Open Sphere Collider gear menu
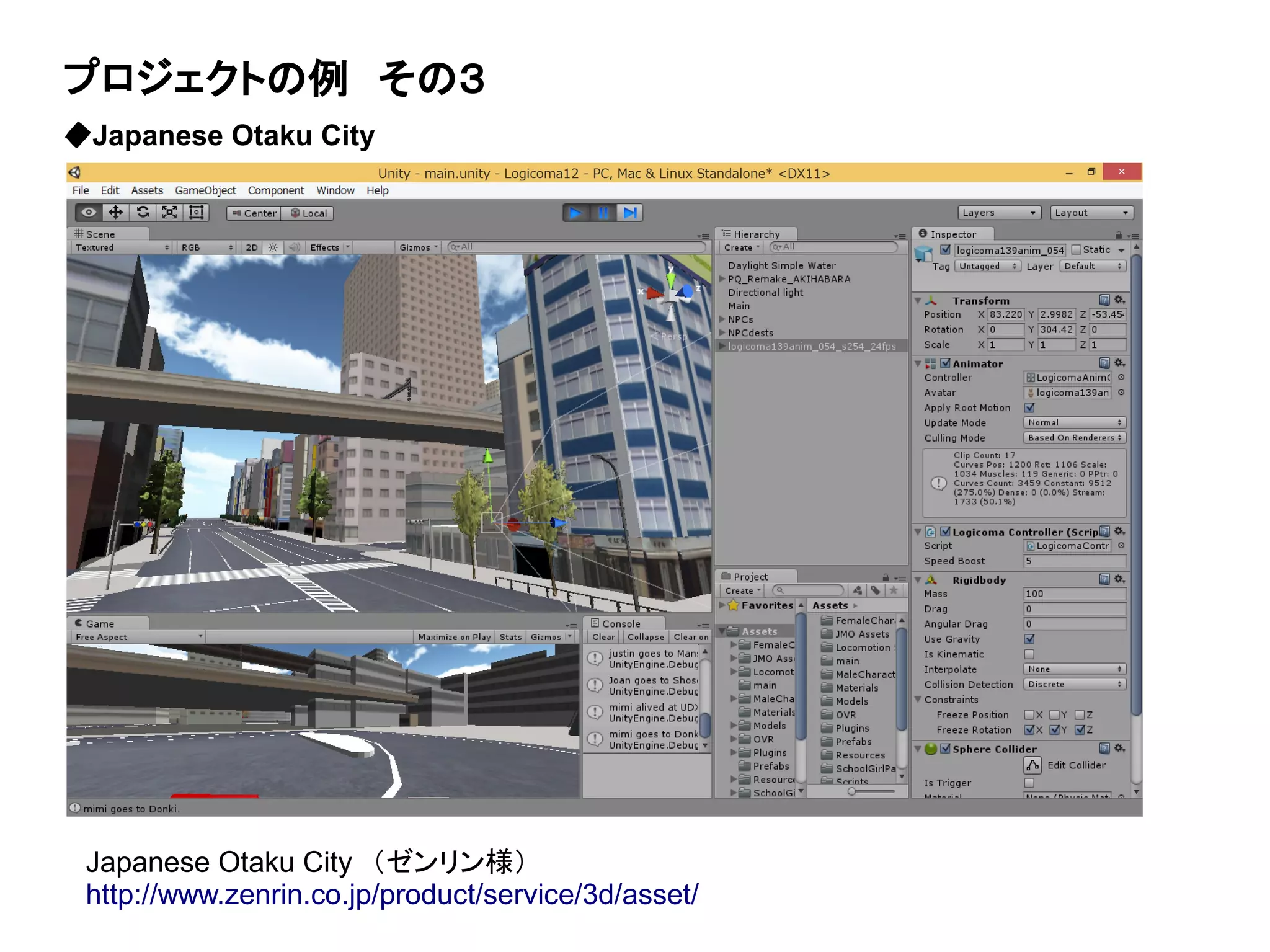 click(x=1119, y=749)
